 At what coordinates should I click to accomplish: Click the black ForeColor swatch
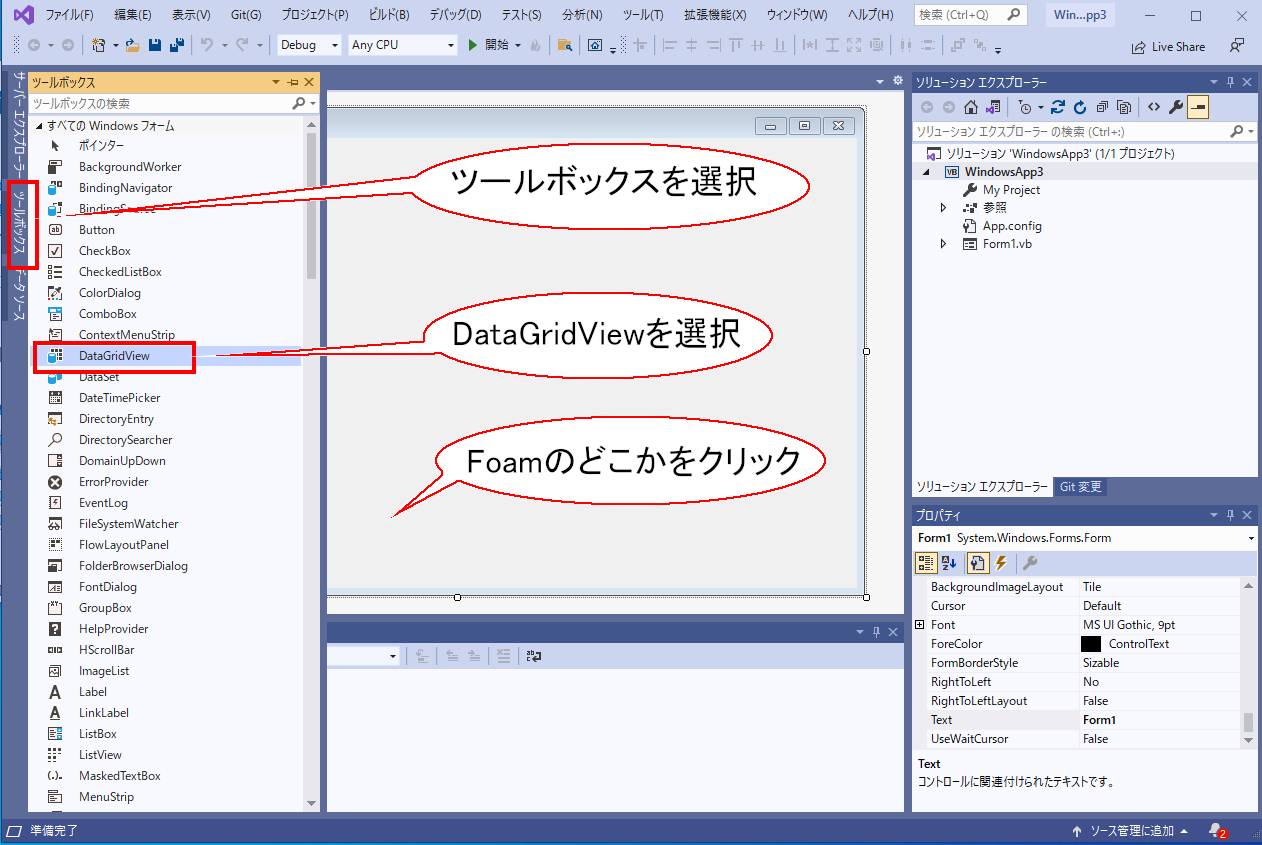pos(1091,644)
